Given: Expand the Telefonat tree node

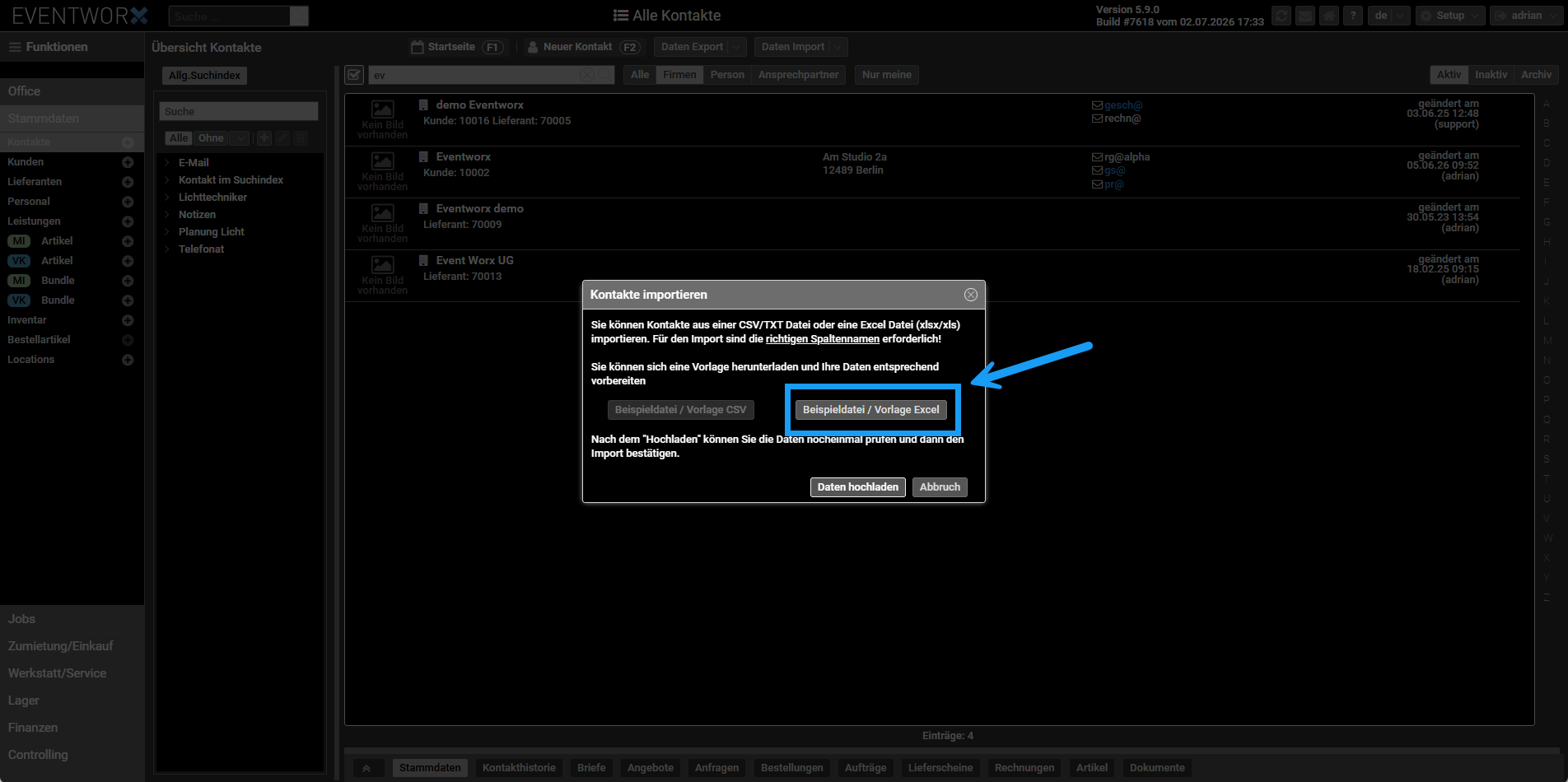Looking at the screenshot, I should coord(167,249).
